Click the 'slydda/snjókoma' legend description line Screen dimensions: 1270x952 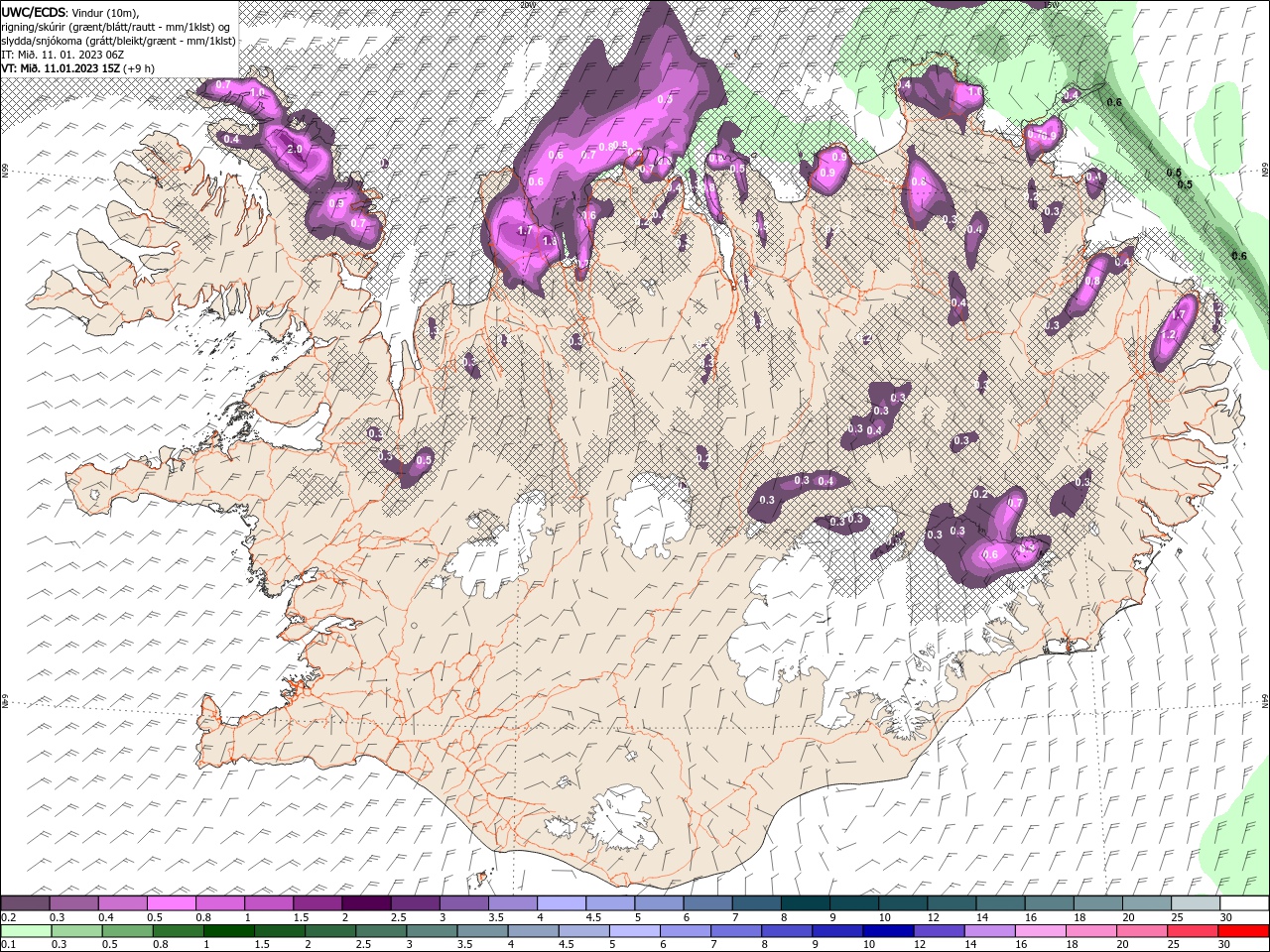[x=119, y=41]
